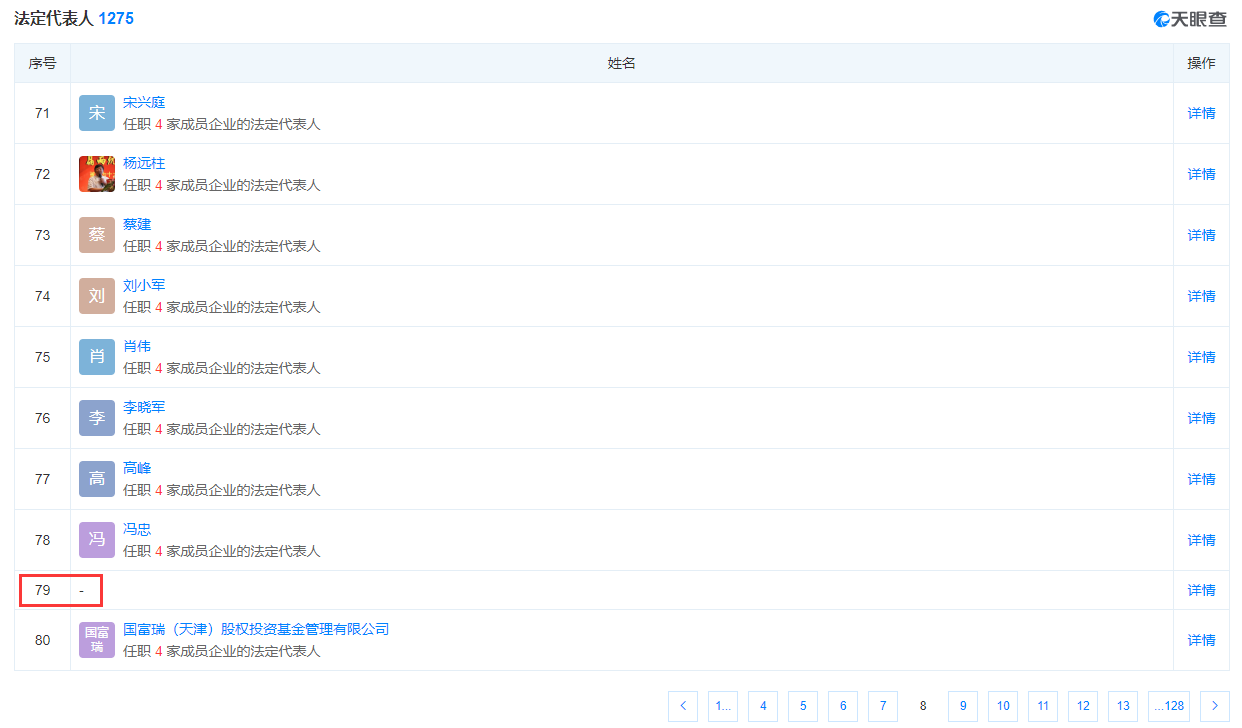View 详情 for 宋兴庭 row
Image resolution: width=1242 pixels, height=728 pixels.
[1201, 113]
